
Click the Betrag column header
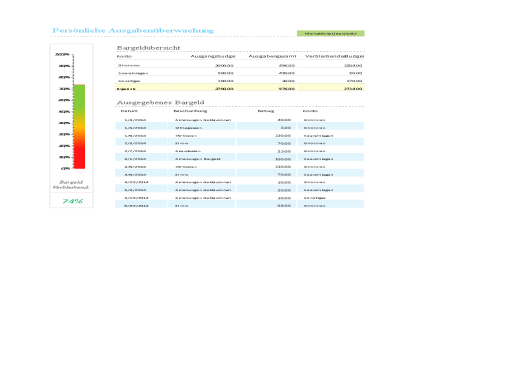(266, 111)
